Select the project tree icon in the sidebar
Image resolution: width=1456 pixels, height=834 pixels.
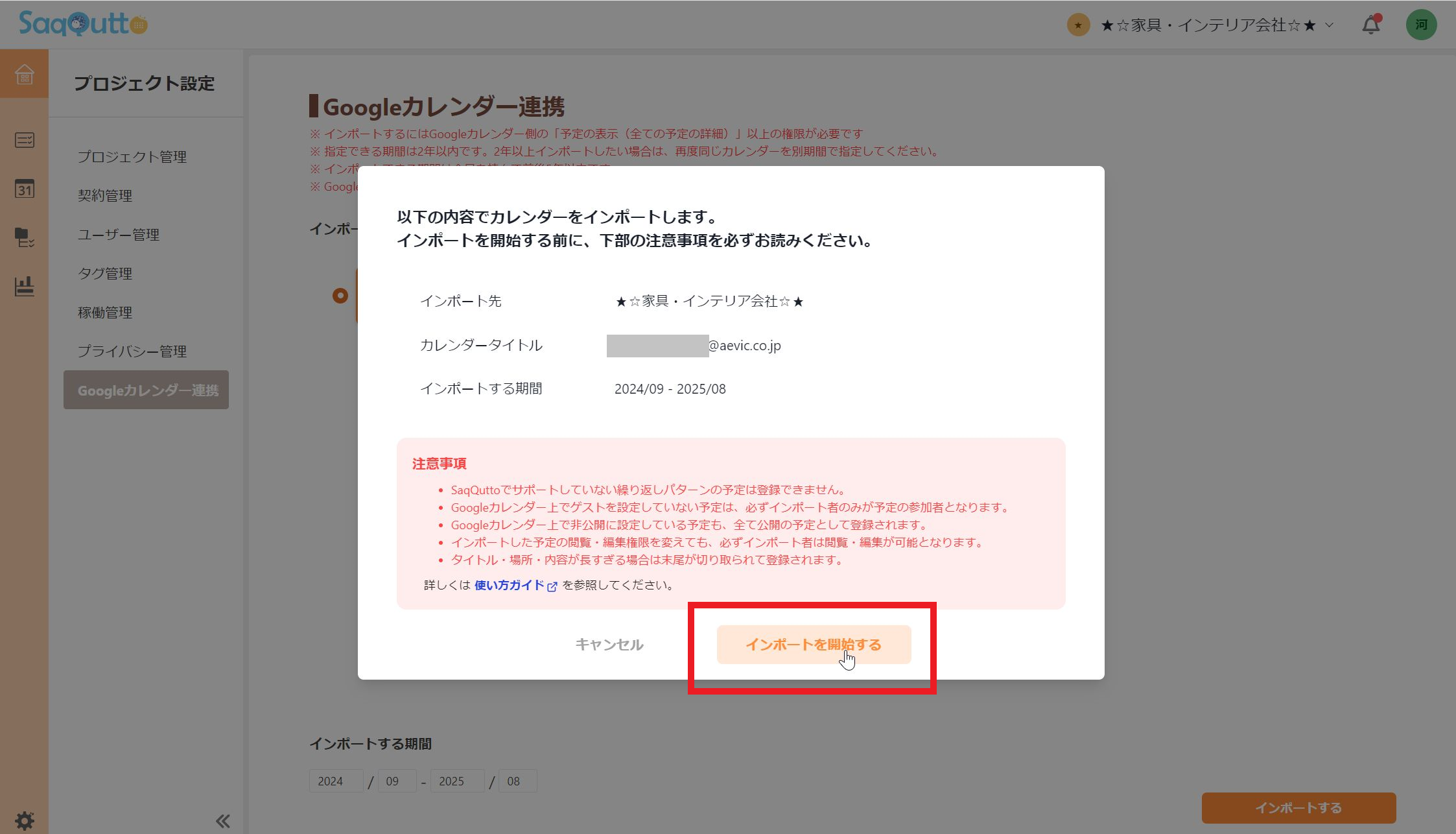tap(24, 238)
